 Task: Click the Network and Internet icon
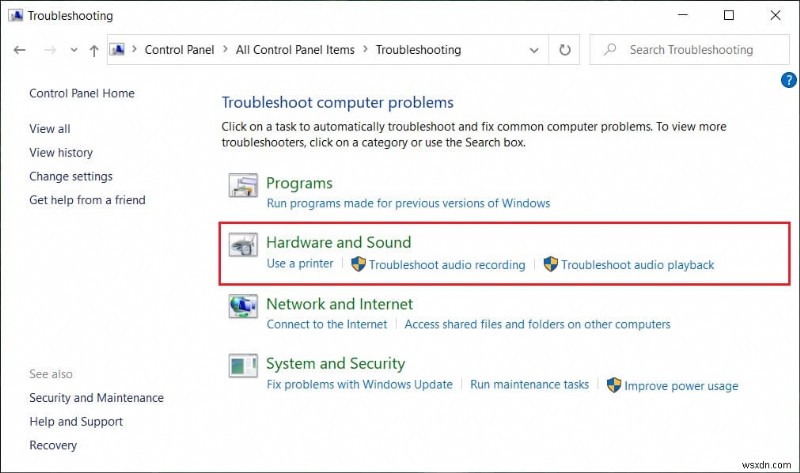[243, 307]
